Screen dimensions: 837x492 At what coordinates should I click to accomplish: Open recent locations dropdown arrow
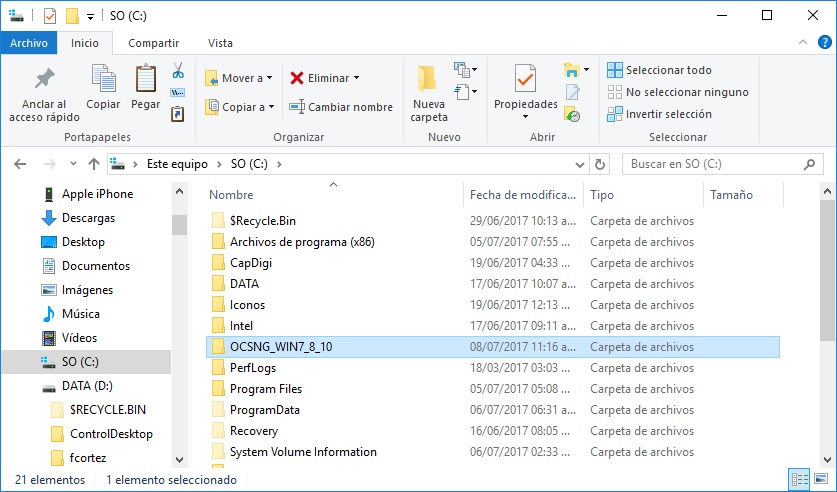pyautogui.click(x=73, y=164)
